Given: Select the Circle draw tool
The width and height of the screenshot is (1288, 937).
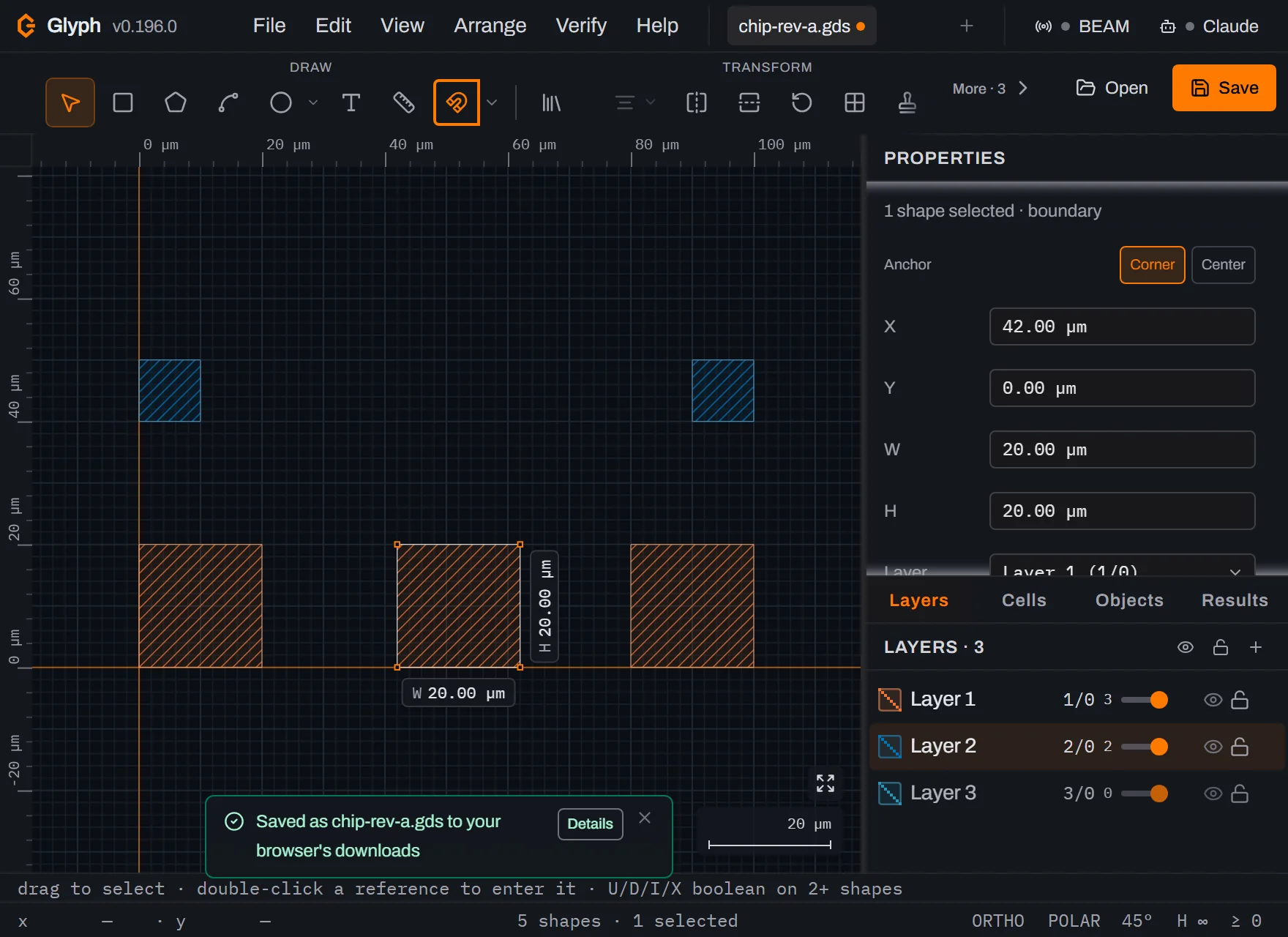Looking at the screenshot, I should click(281, 102).
